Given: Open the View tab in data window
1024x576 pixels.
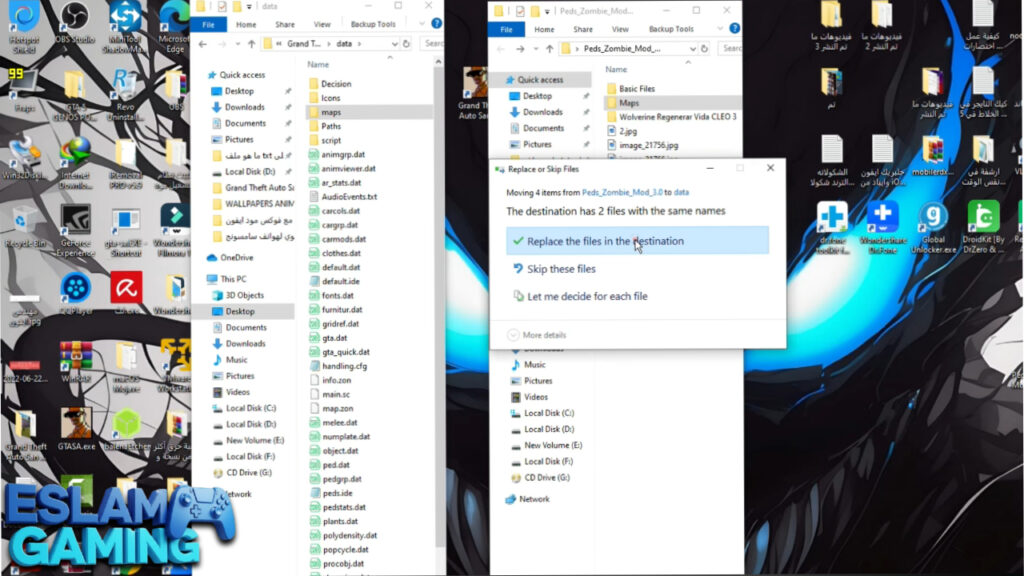Looking at the screenshot, I should tap(322, 24).
